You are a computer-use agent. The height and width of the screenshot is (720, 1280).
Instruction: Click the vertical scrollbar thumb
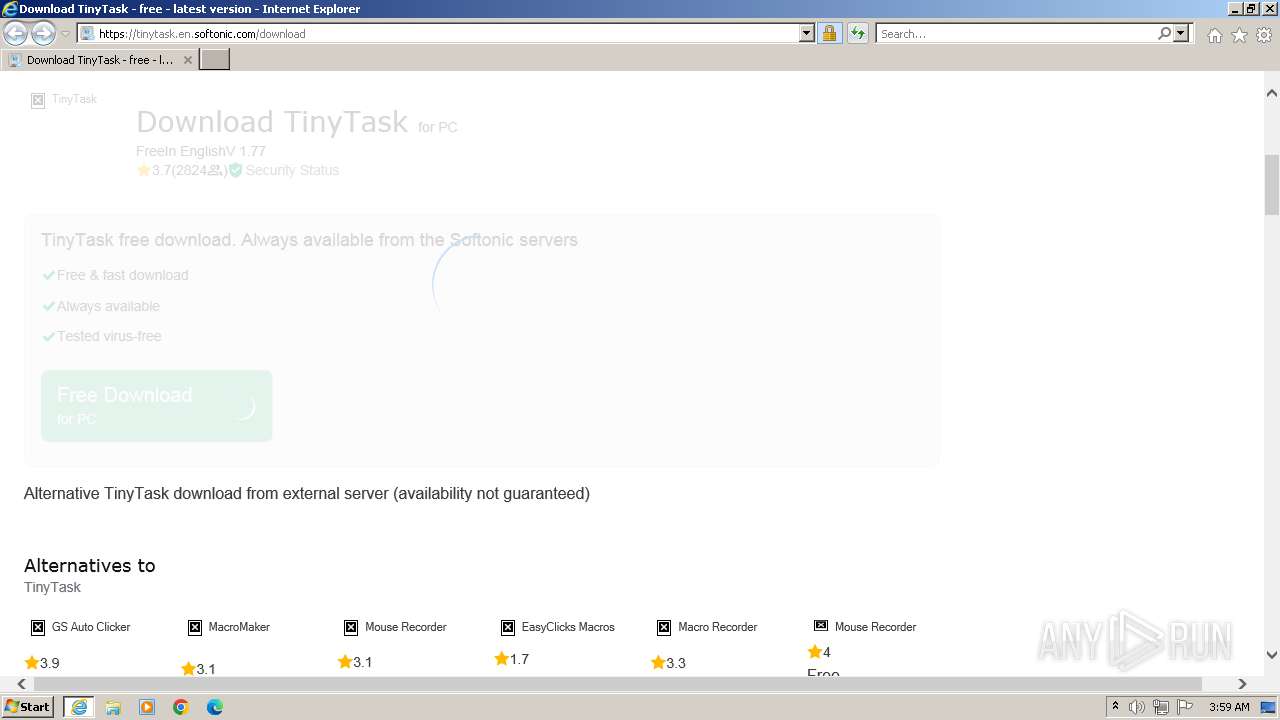tap(1272, 185)
